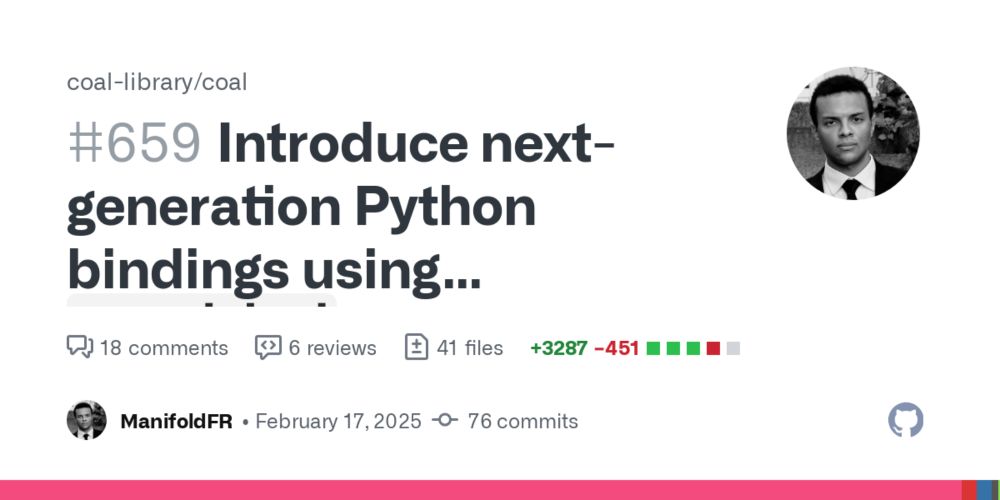The height and width of the screenshot is (500, 1000).
Task: Click the small ManifoldFR avatar
Action: [x=86, y=421]
